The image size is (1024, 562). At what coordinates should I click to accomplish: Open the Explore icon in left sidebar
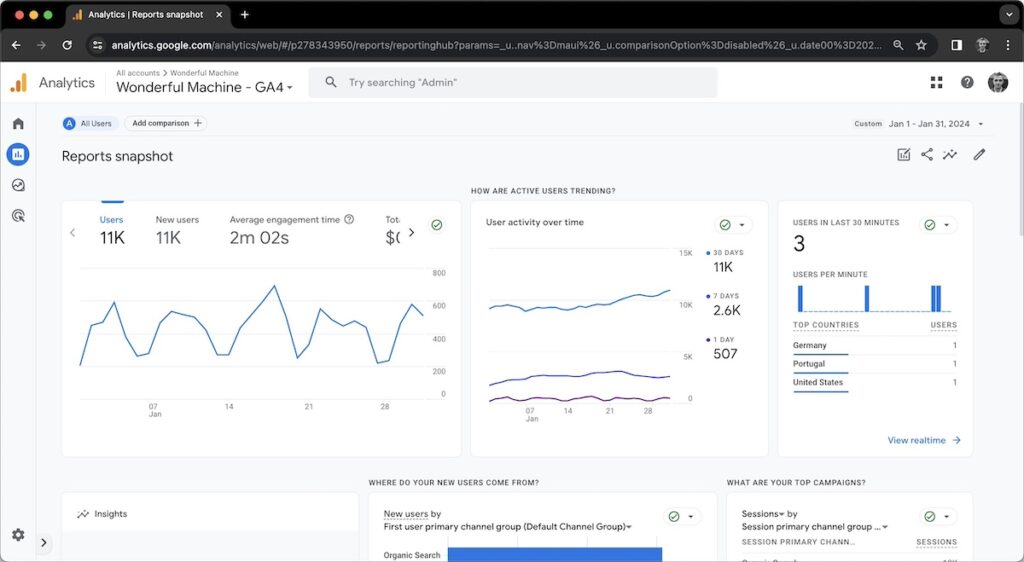point(18,185)
